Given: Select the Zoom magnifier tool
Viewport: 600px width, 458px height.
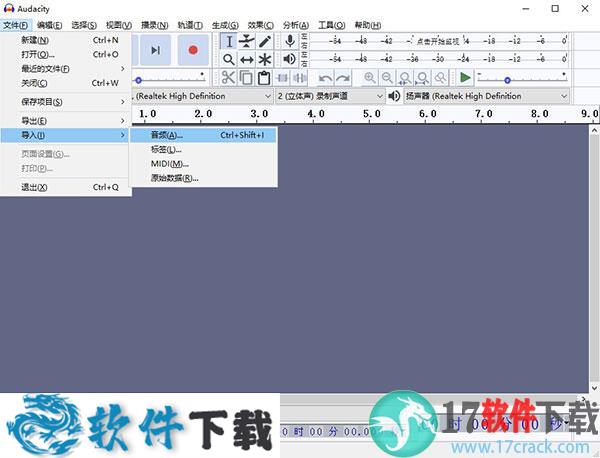Looking at the screenshot, I should [x=229, y=59].
